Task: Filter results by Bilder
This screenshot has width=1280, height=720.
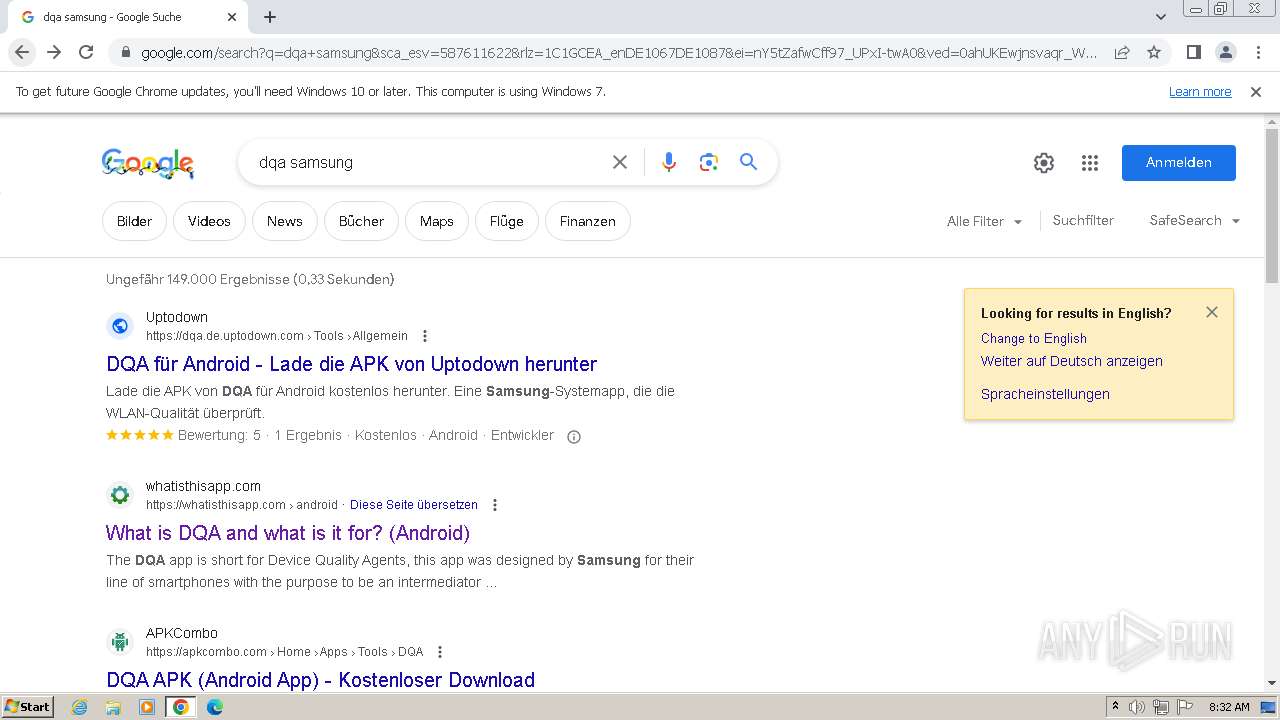Action: point(134,221)
